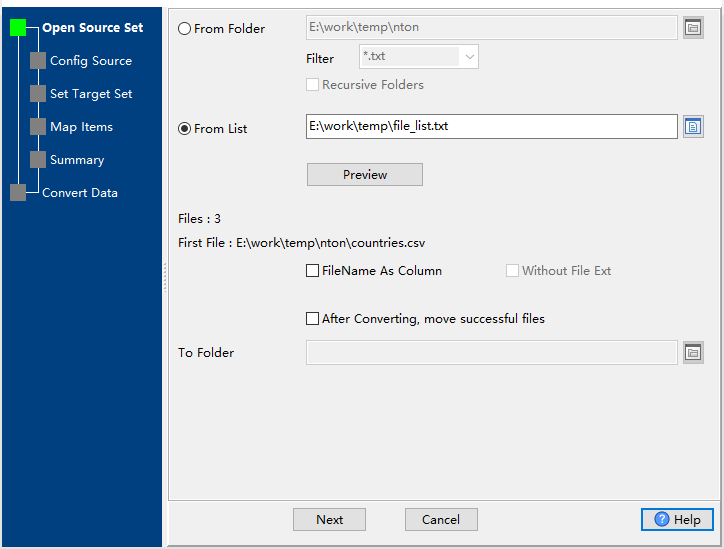Click the To Folder browse icon
This screenshot has height=549, width=724.
click(693, 352)
